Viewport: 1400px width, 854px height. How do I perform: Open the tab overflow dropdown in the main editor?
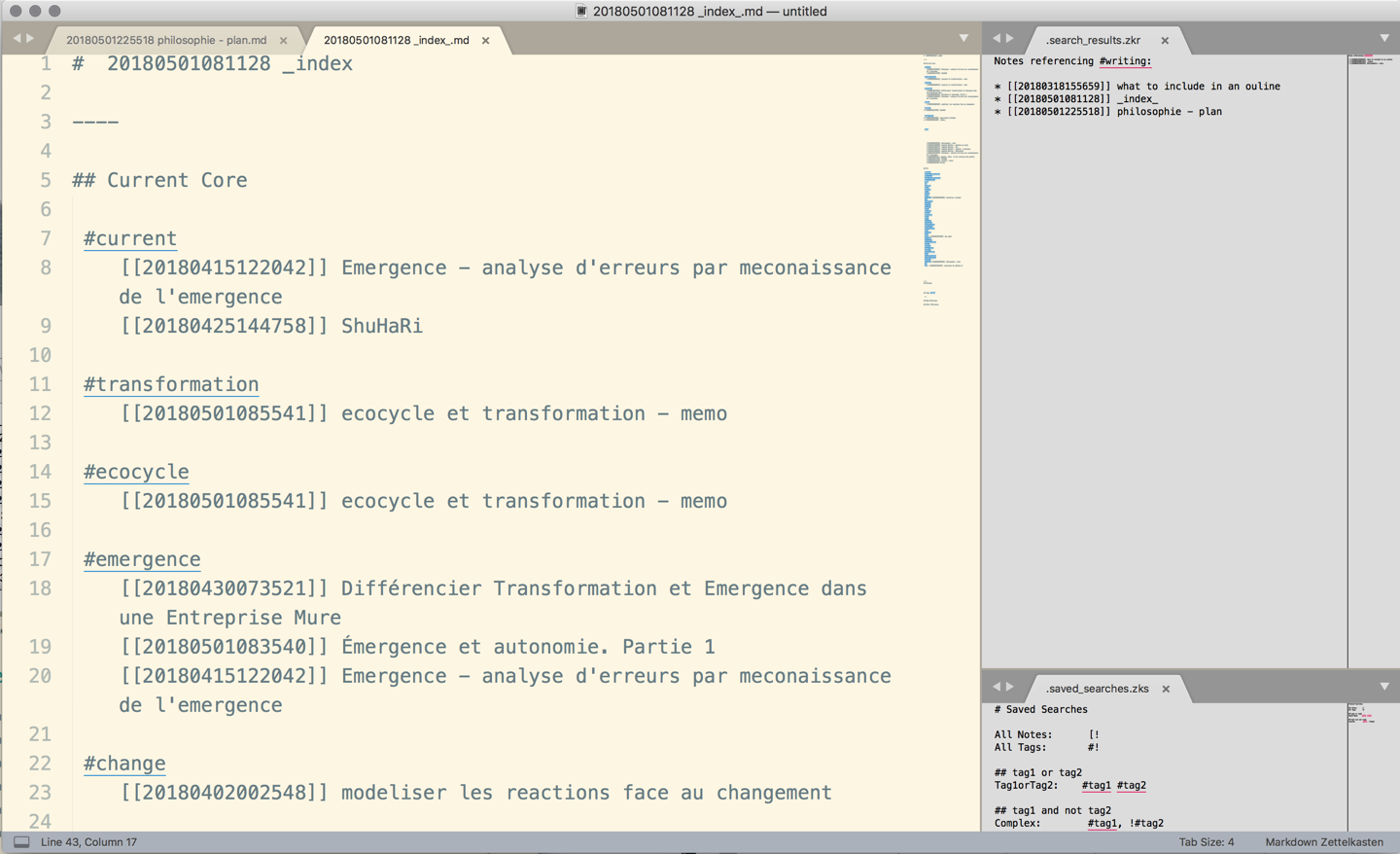[x=963, y=37]
